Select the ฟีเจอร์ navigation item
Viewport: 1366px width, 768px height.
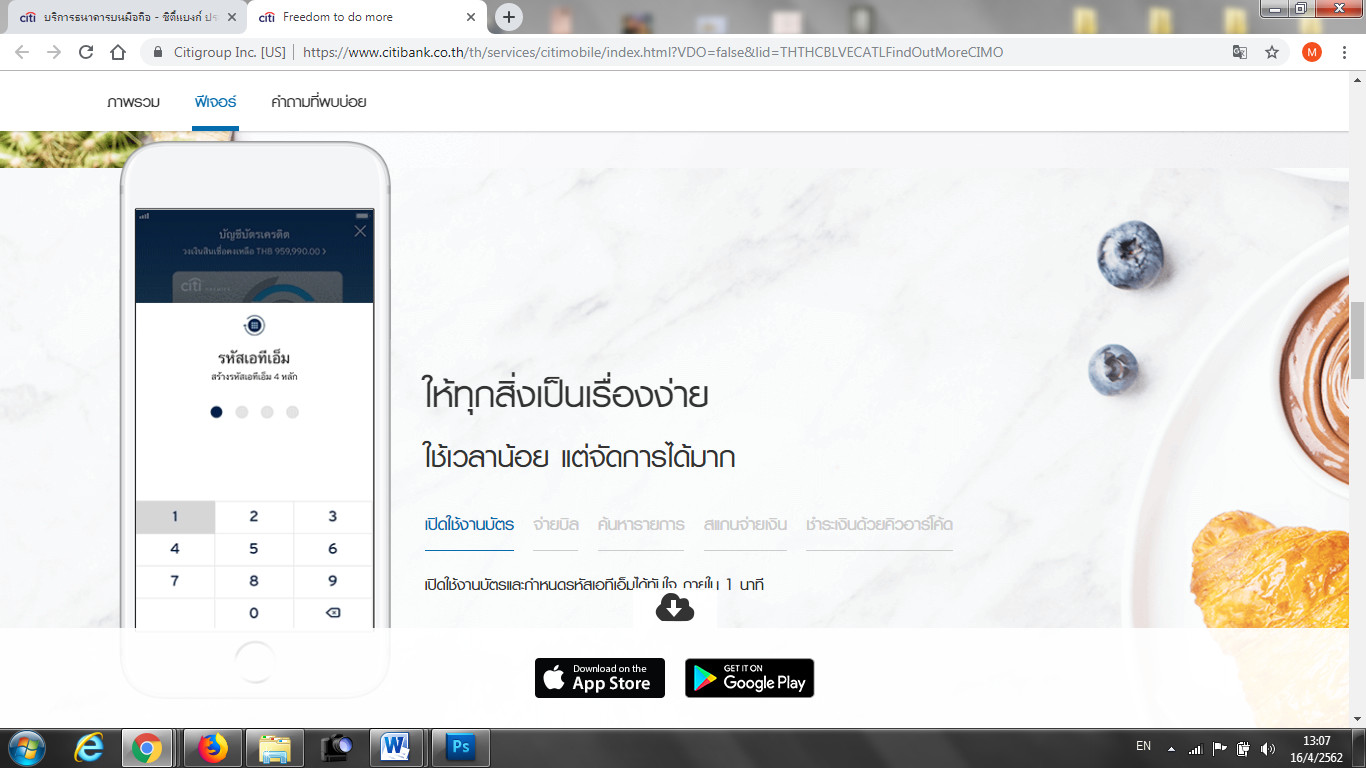tap(215, 101)
